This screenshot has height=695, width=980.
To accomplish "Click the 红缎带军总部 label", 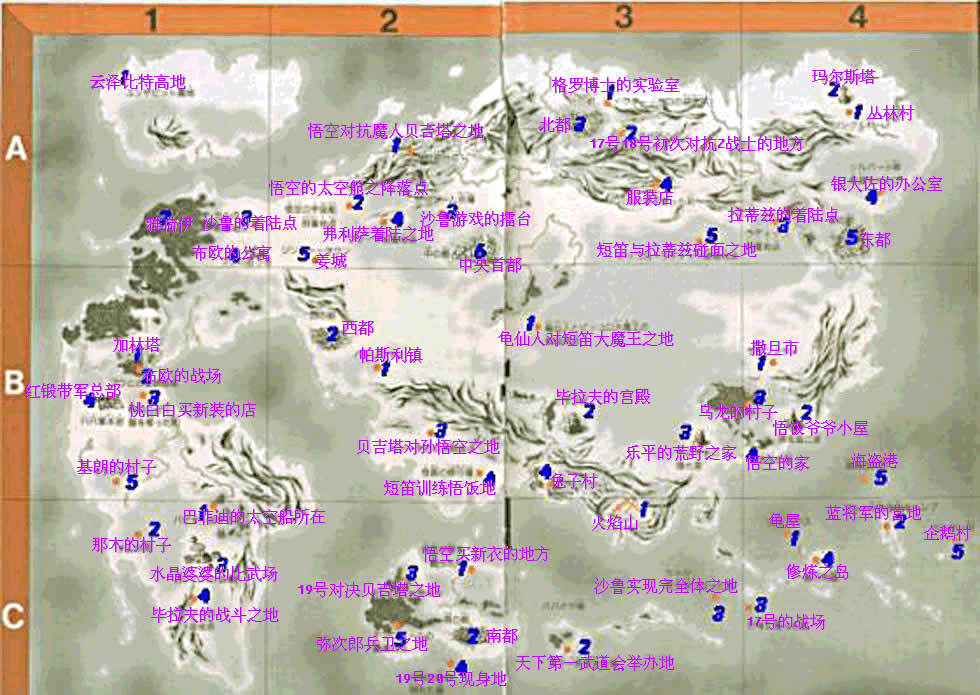I will (72, 391).
